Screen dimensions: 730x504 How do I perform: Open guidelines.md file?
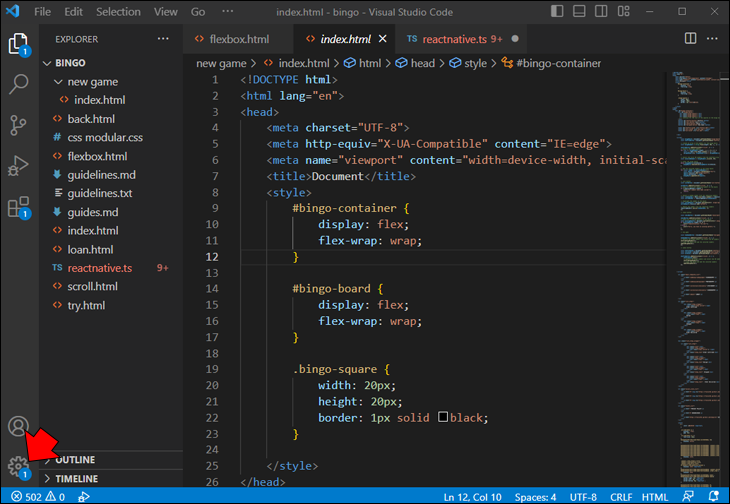pyautogui.click(x=101, y=175)
